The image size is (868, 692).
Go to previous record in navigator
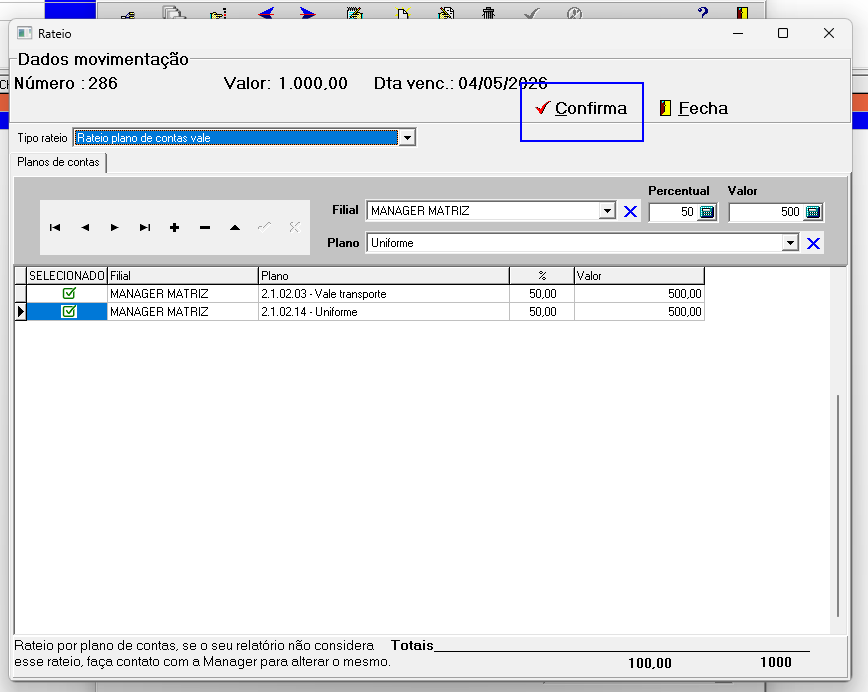(85, 228)
